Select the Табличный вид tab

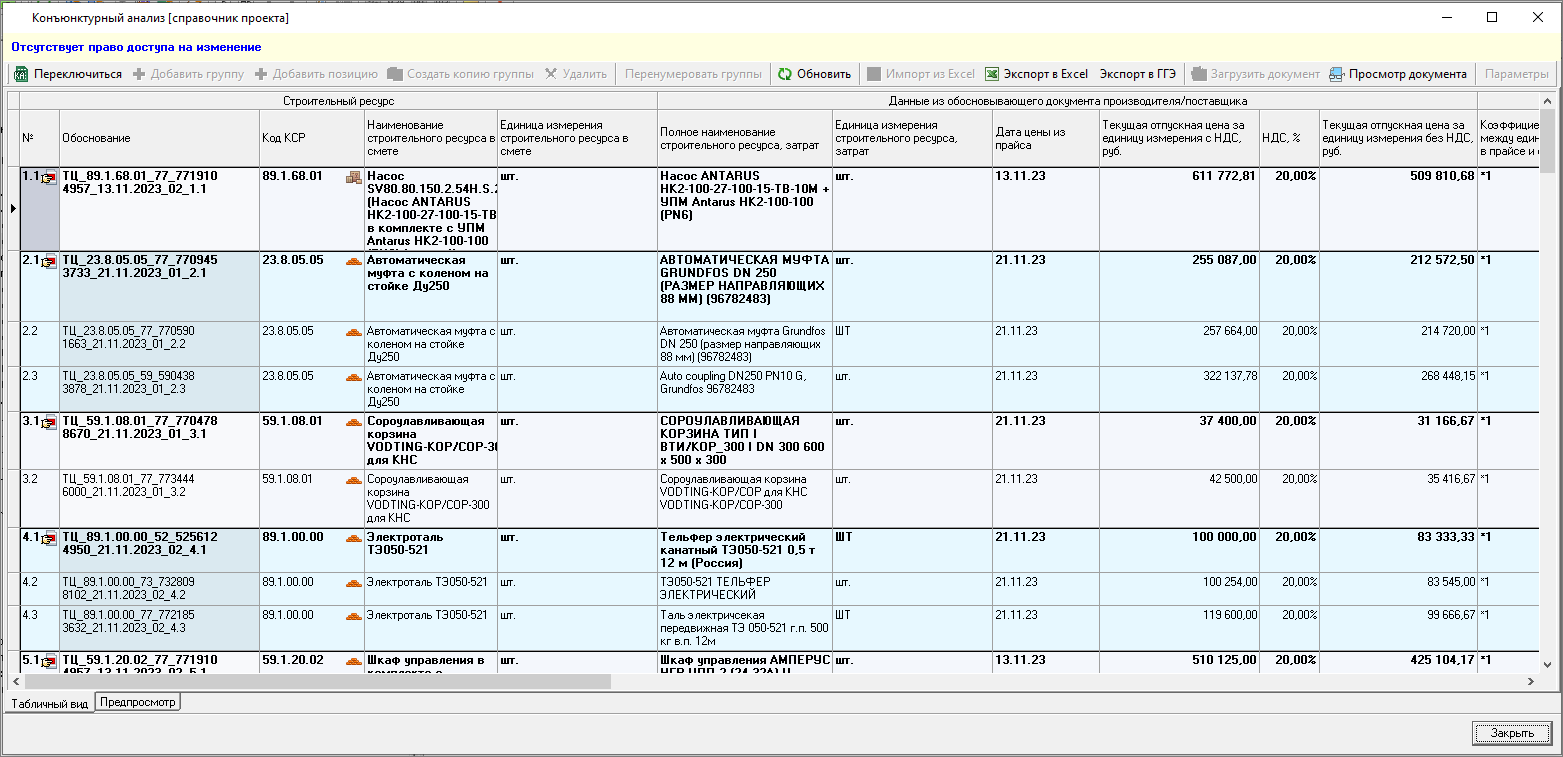[x=49, y=703]
